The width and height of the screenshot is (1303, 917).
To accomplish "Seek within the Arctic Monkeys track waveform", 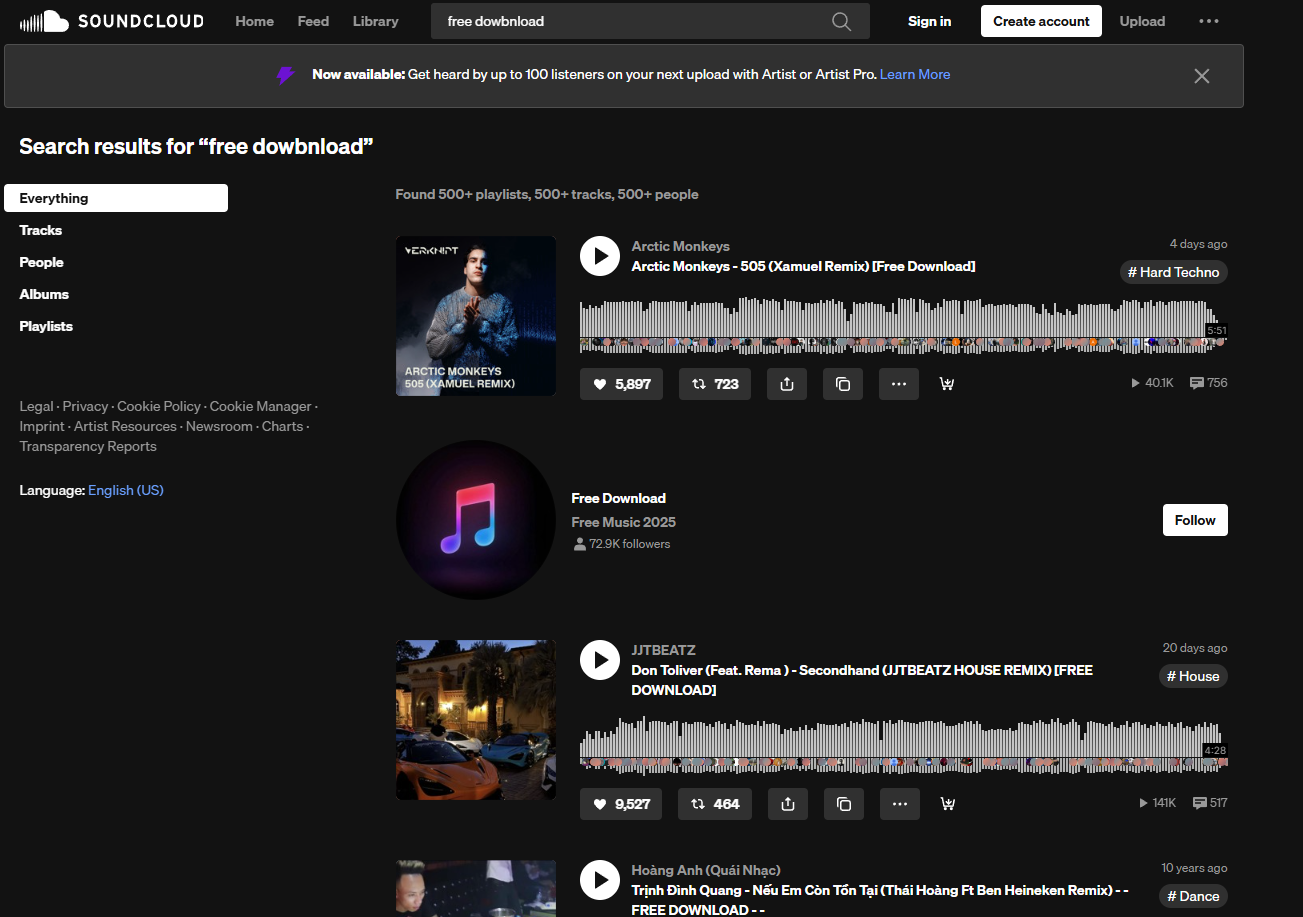I will click(903, 325).
